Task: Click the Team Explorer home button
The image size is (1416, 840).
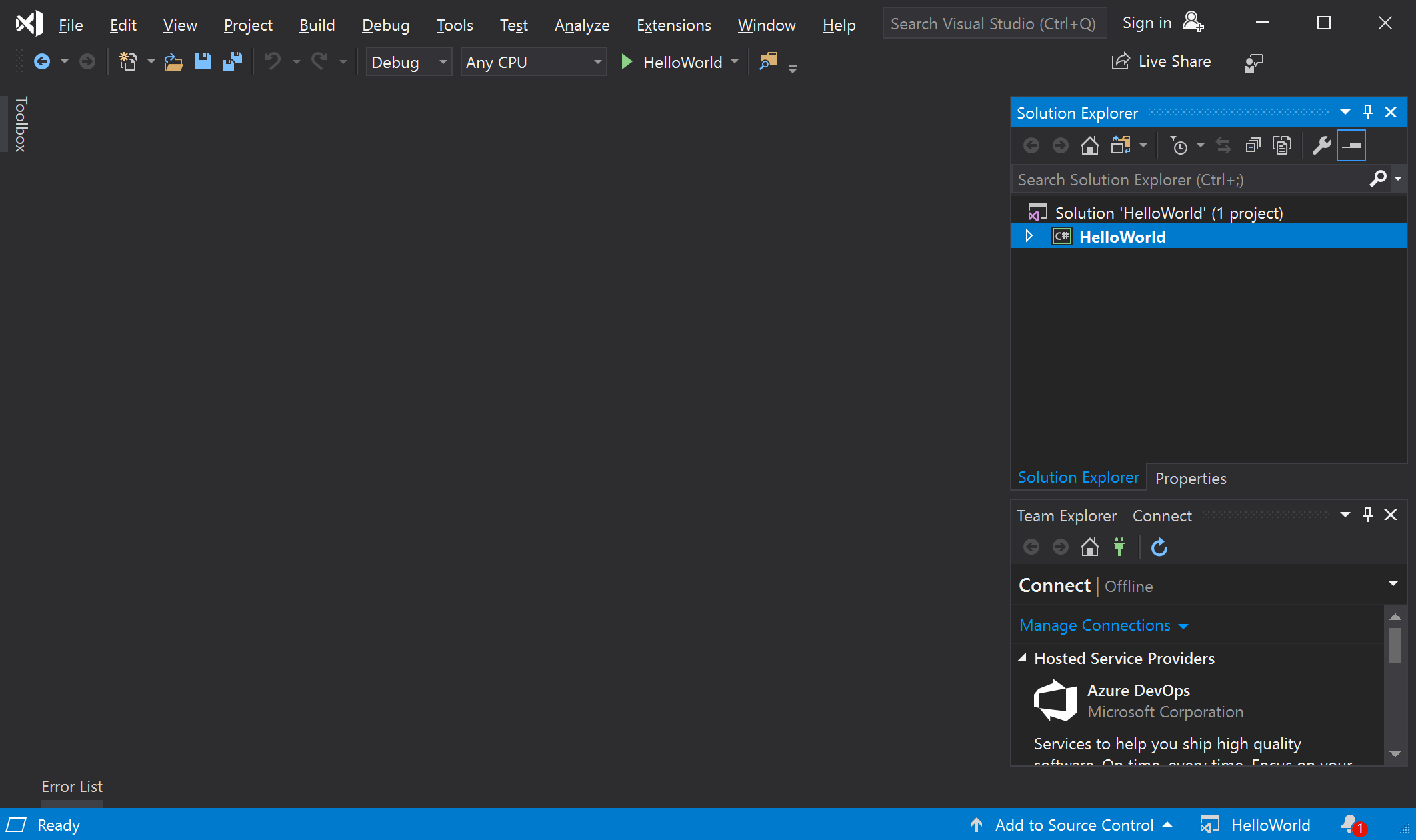Action: (1091, 546)
